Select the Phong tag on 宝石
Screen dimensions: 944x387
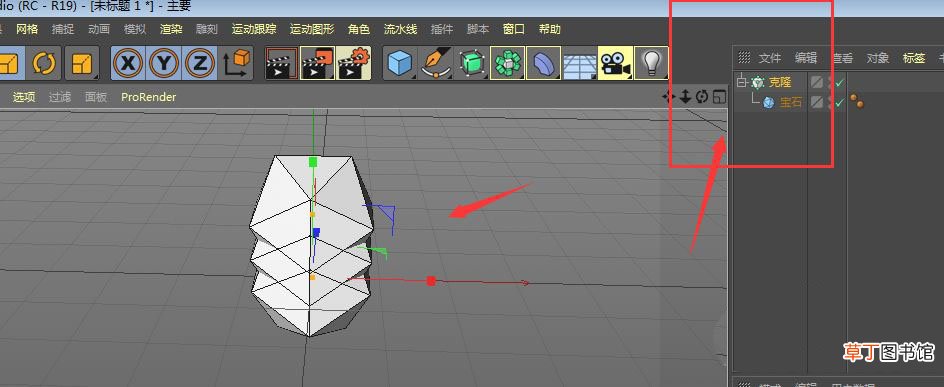(857, 102)
